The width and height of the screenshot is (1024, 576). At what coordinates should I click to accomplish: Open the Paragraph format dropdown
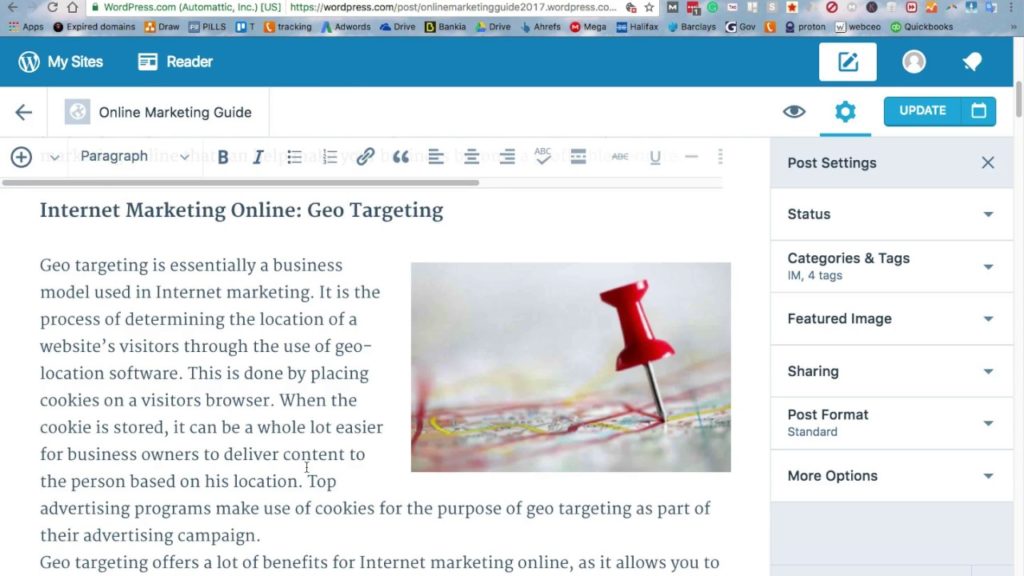click(x=134, y=156)
